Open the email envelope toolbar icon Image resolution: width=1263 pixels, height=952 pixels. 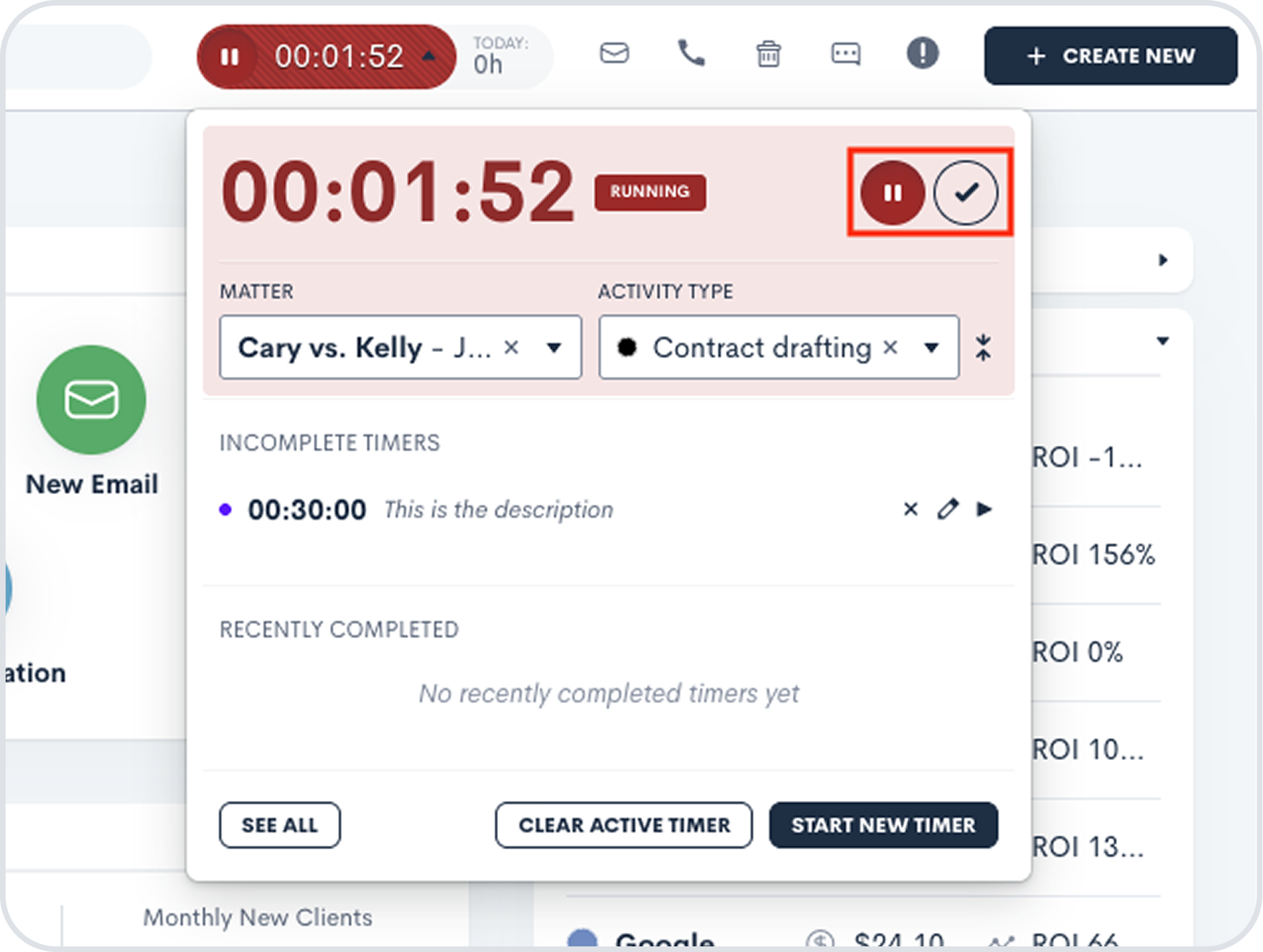click(x=614, y=54)
